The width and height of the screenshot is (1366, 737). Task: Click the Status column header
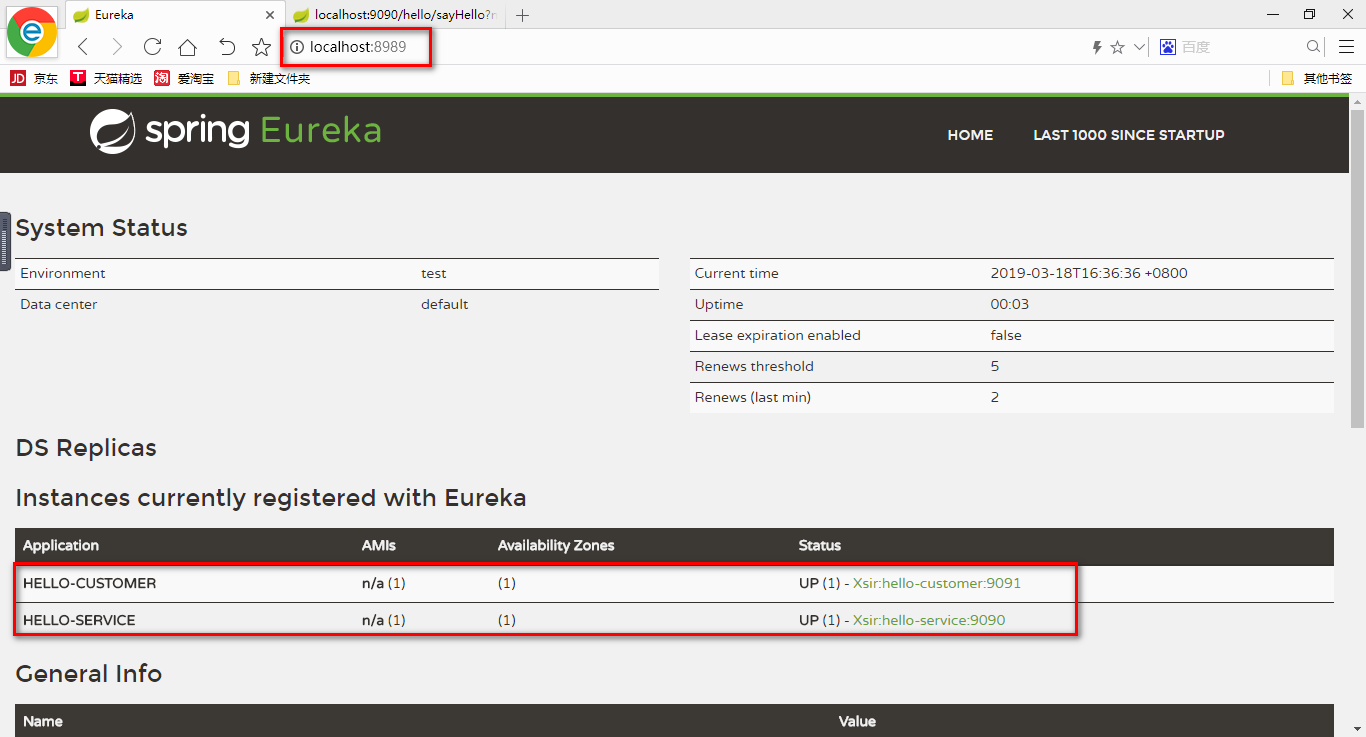(x=820, y=546)
